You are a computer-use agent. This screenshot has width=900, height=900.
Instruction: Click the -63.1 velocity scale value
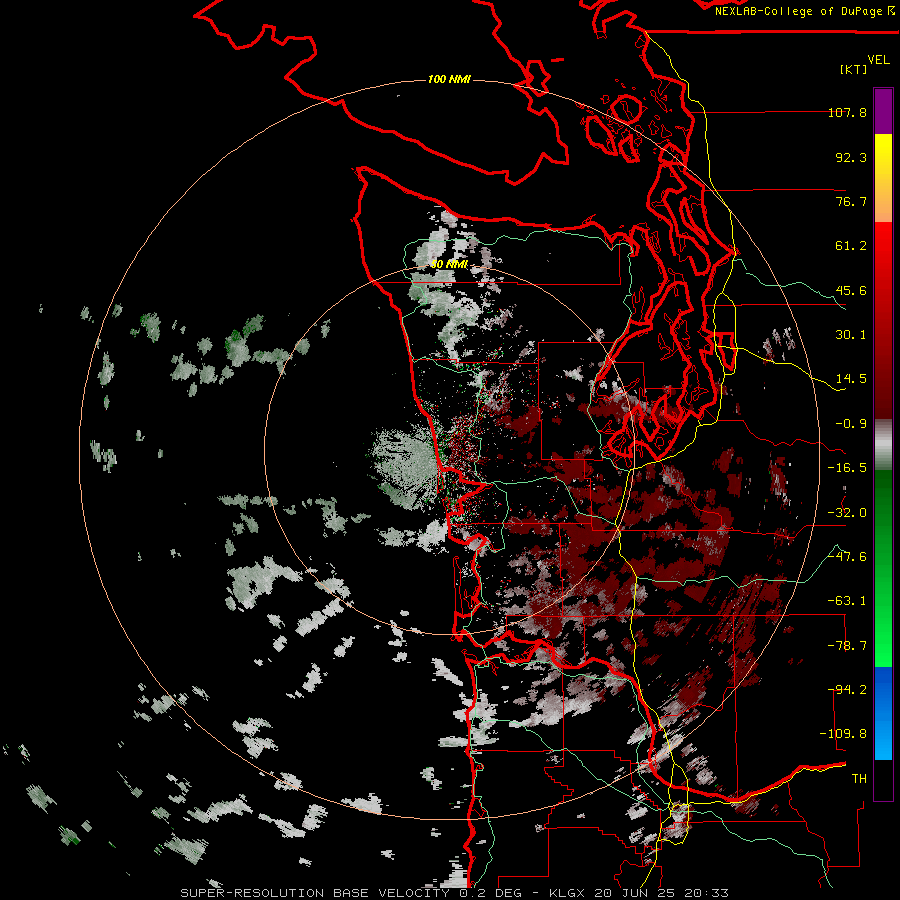847,601
